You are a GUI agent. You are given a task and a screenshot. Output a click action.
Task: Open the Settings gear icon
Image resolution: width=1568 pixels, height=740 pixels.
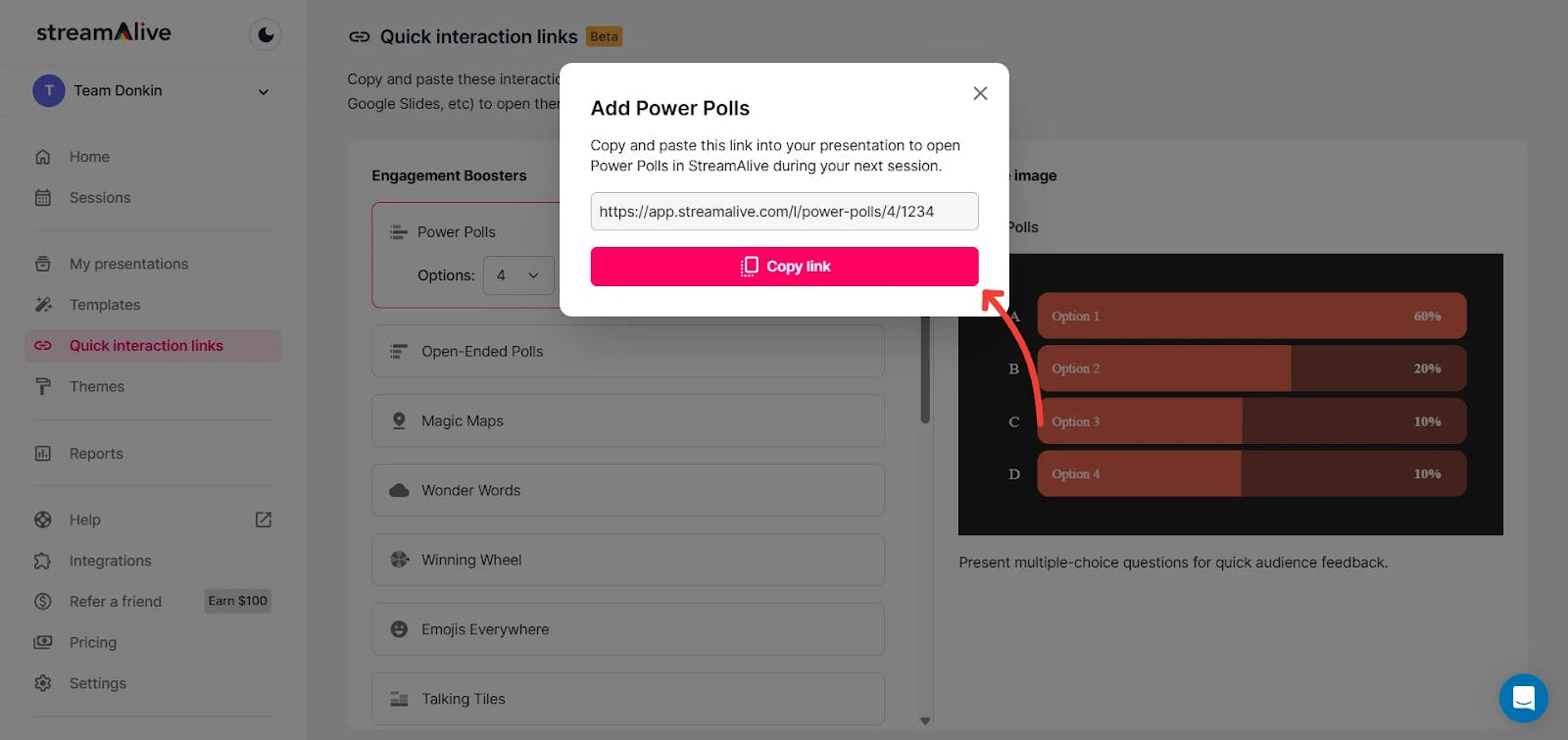tap(43, 683)
